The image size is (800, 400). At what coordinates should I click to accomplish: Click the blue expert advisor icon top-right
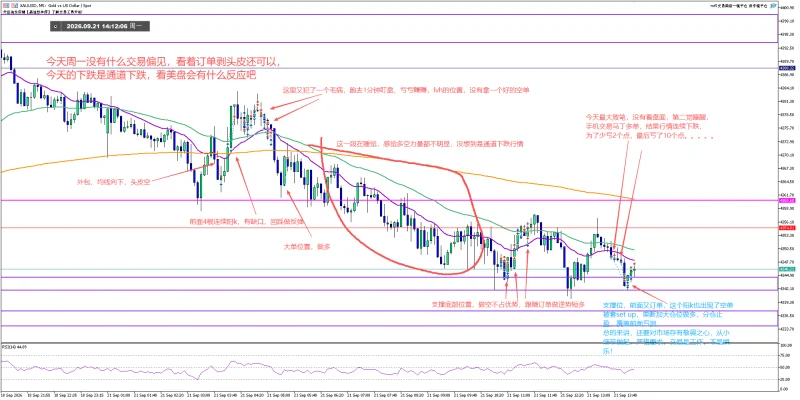pos(773,6)
